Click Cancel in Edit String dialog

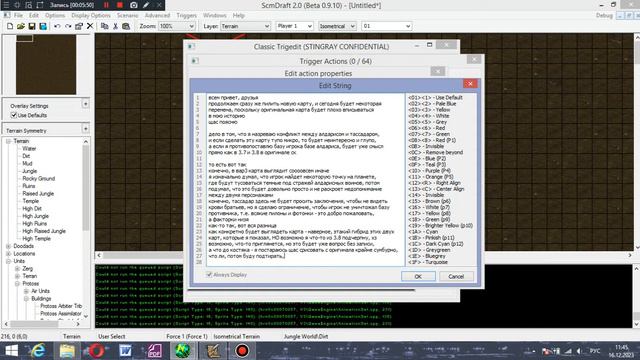(x=456, y=276)
